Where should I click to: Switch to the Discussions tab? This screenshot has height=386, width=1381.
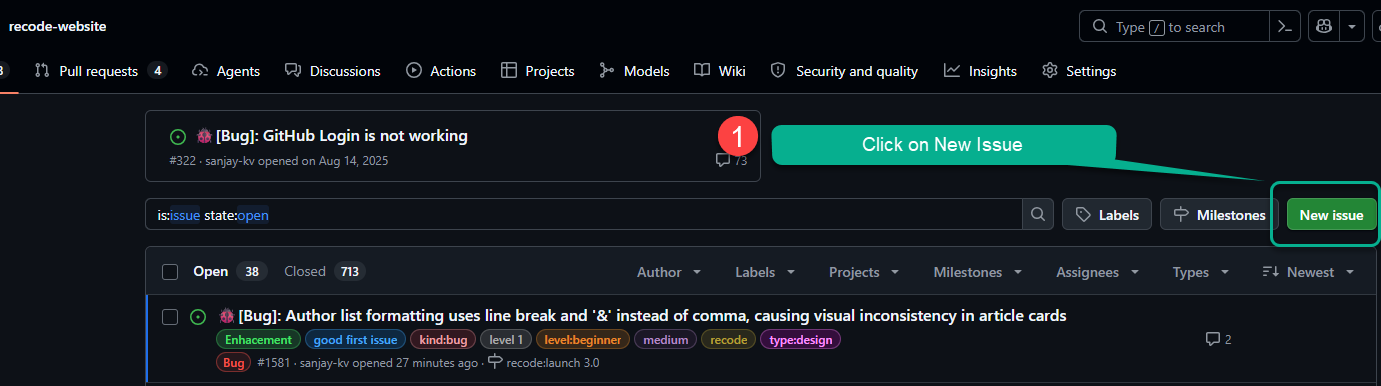(332, 71)
